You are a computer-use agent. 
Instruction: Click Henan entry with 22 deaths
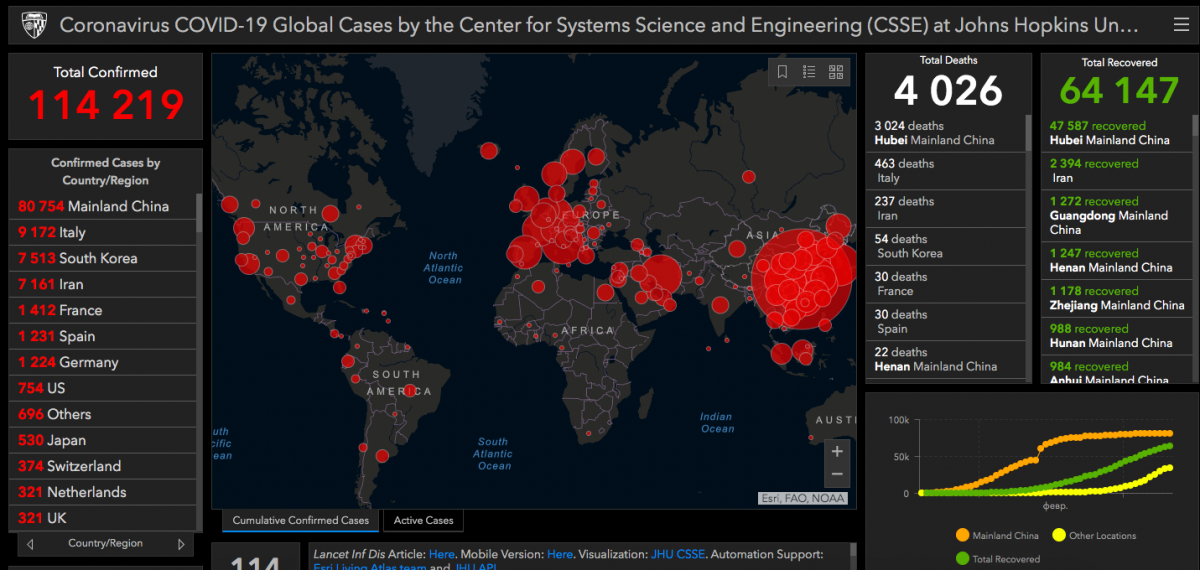[945, 359]
